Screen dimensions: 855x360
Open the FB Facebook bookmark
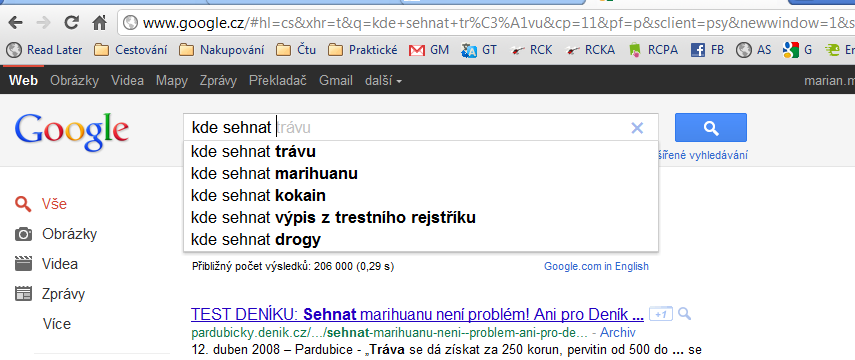[x=707, y=50]
